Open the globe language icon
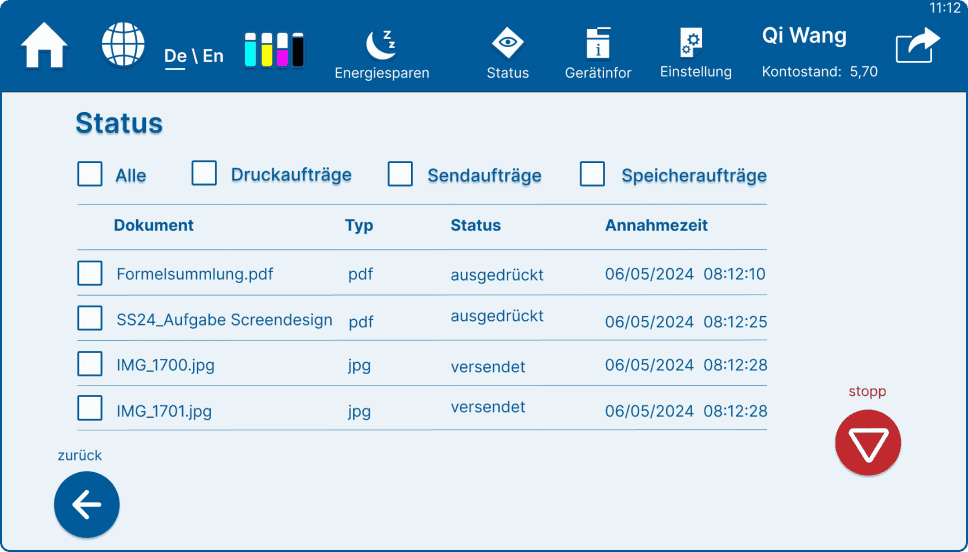968x552 pixels. (x=123, y=44)
